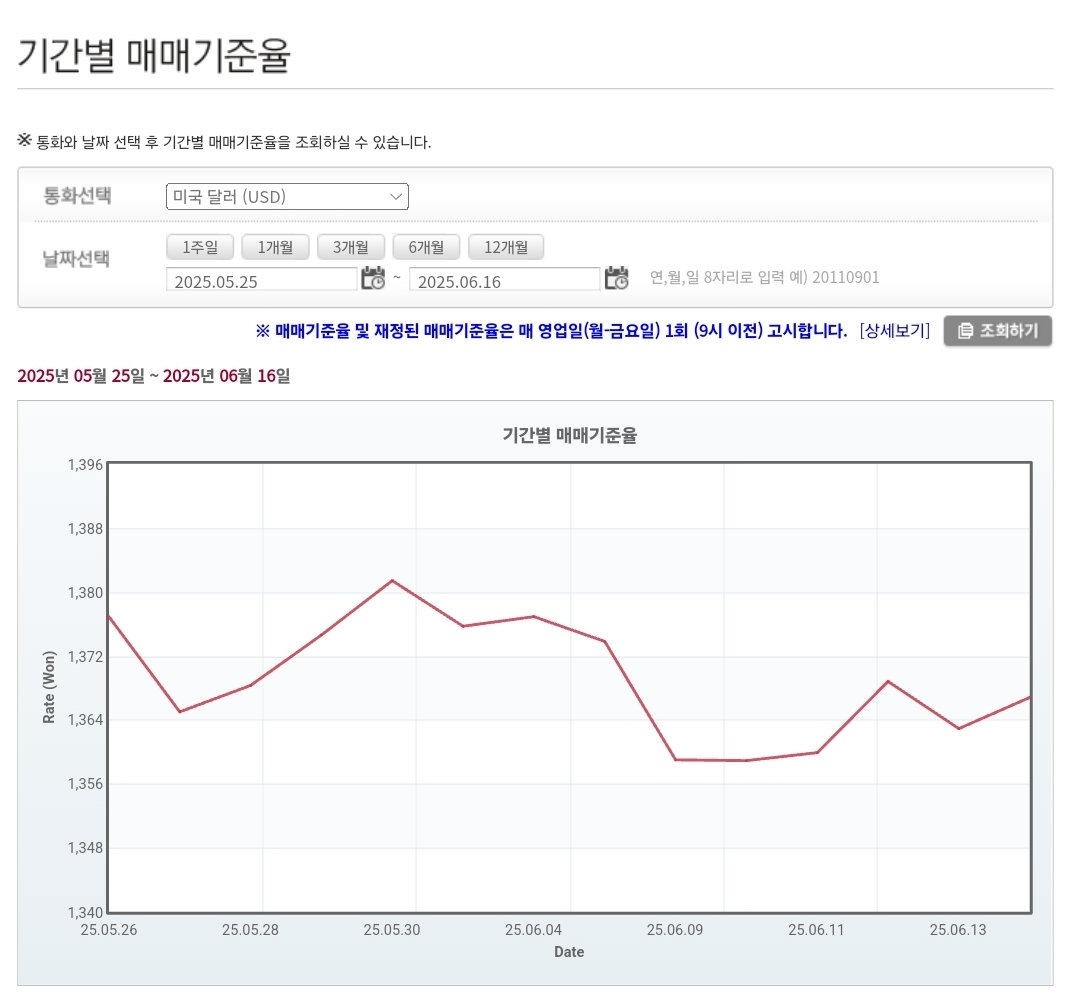1077x1008 pixels.
Task: Select the 3개월 period button
Action: [x=351, y=247]
